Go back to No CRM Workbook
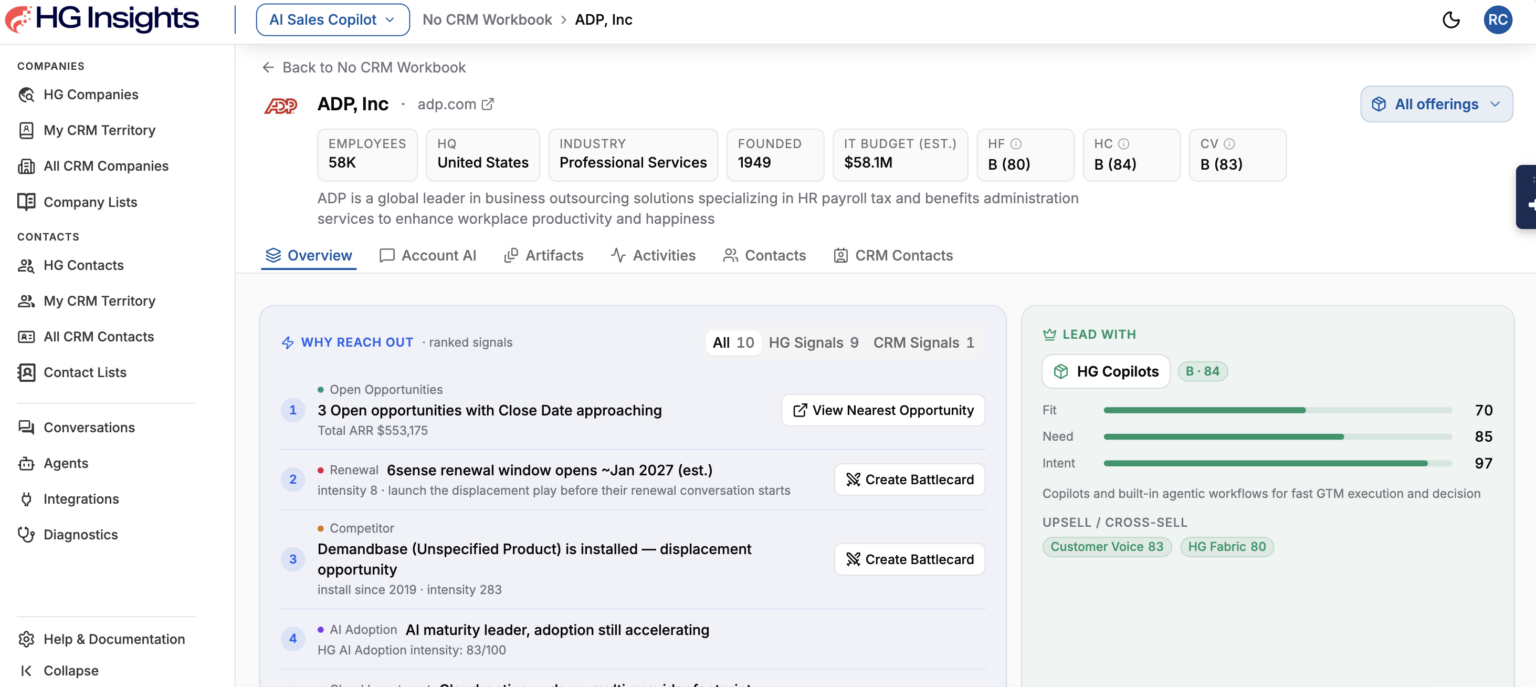This screenshot has width=1536, height=687. coord(364,67)
